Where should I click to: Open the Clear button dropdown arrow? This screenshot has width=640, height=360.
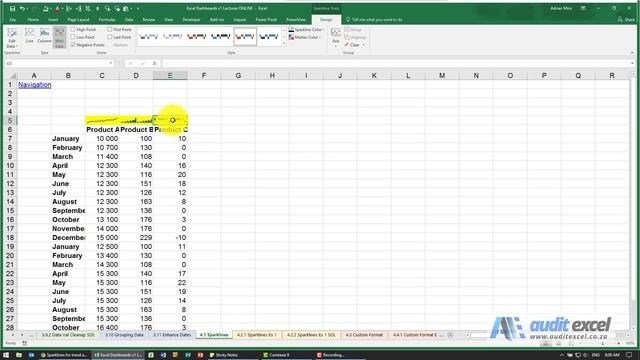[363, 45]
